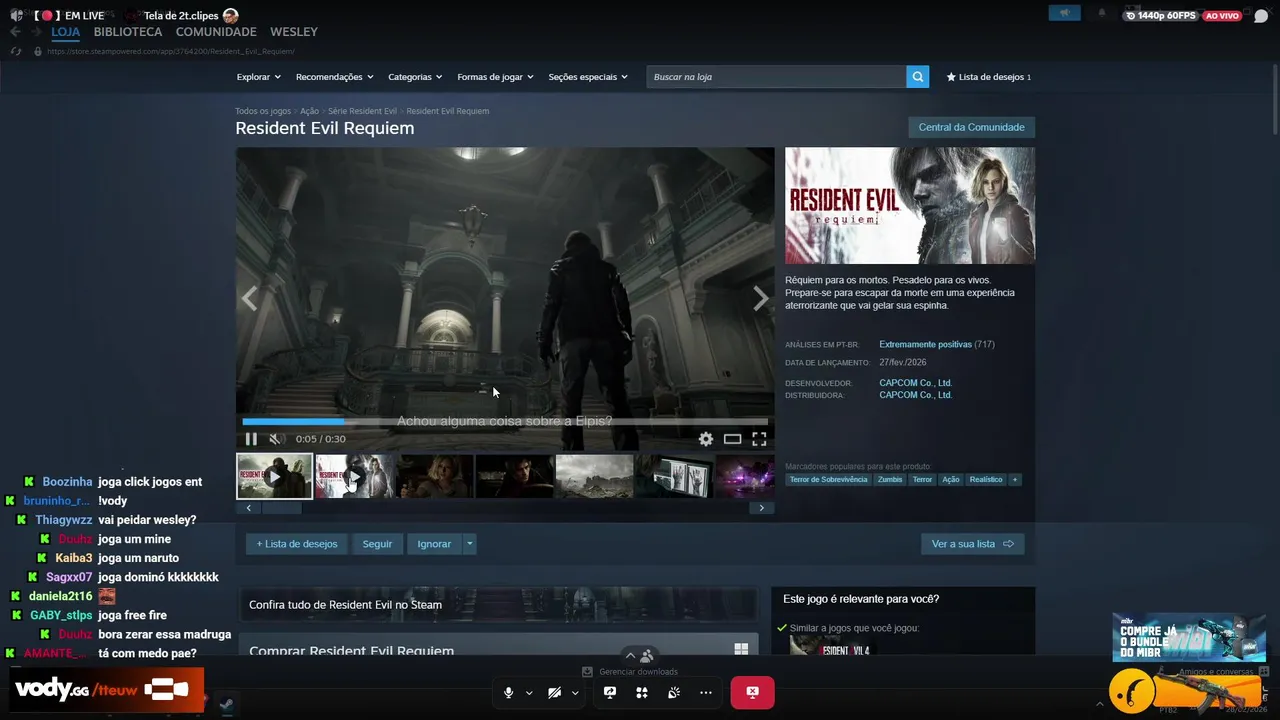This screenshot has height=720, width=1280.
Task: Expand the participants panel chevron
Action: pyautogui.click(x=630, y=656)
